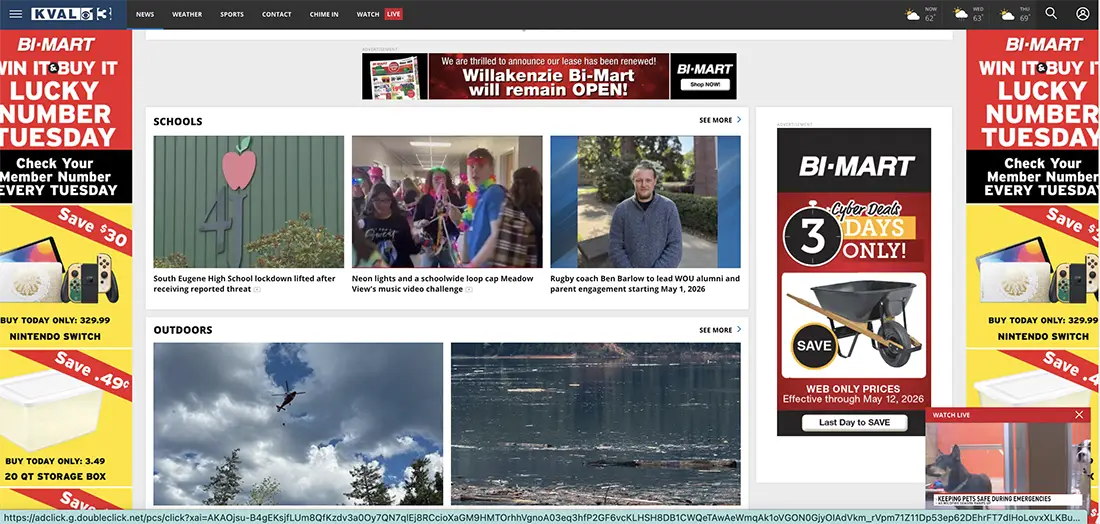Expand Schools section with See More chevron
This screenshot has height=524, width=1100.
tap(739, 120)
